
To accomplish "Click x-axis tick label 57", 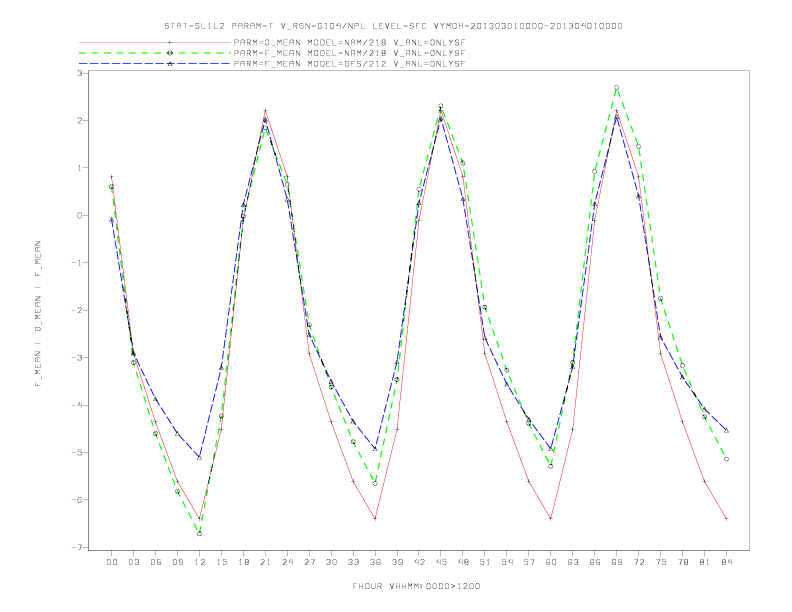I will [x=529, y=562].
